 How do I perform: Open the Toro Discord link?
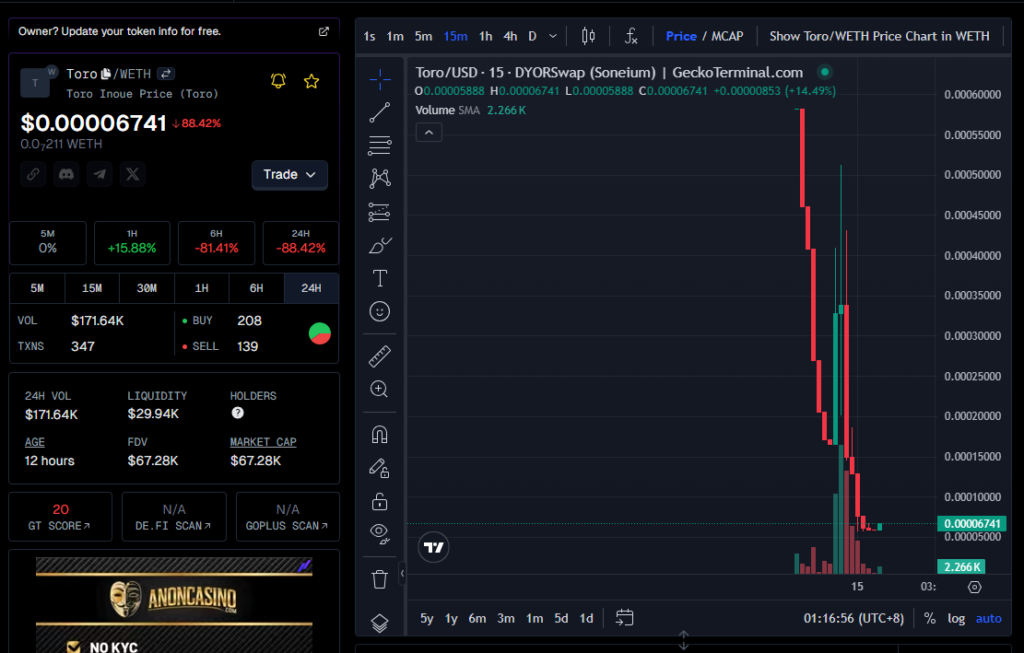66,174
